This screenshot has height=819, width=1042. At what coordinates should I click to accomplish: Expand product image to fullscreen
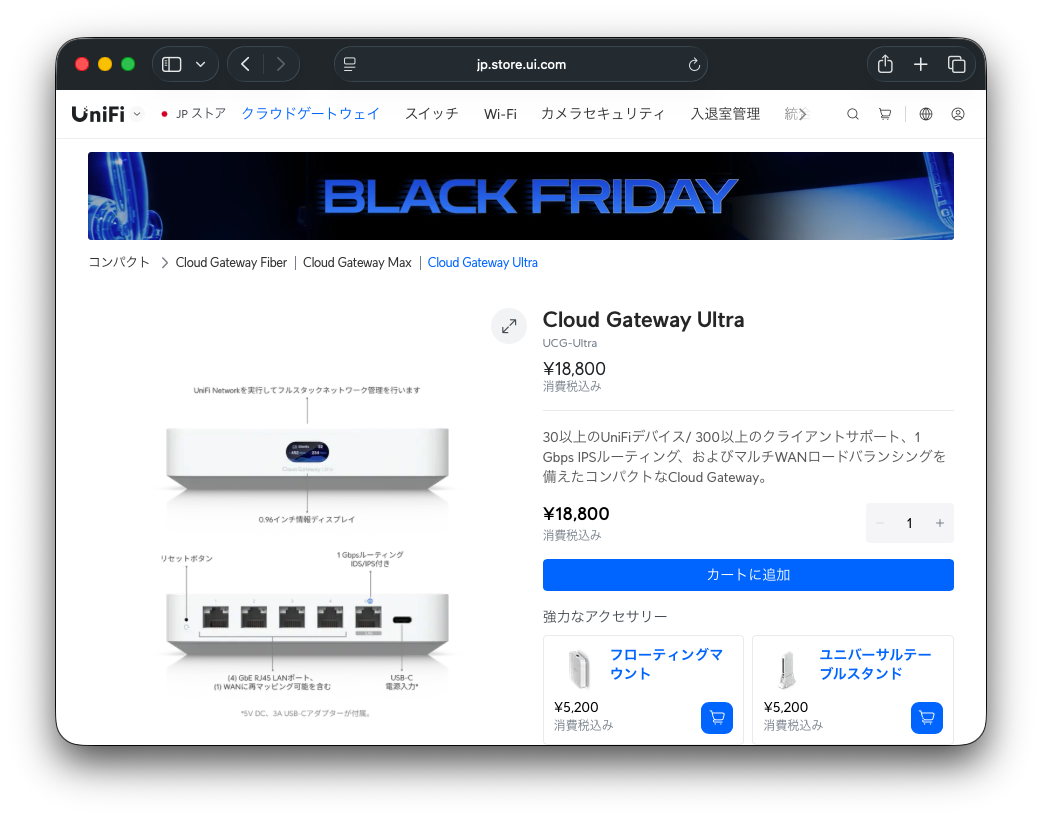click(x=509, y=326)
